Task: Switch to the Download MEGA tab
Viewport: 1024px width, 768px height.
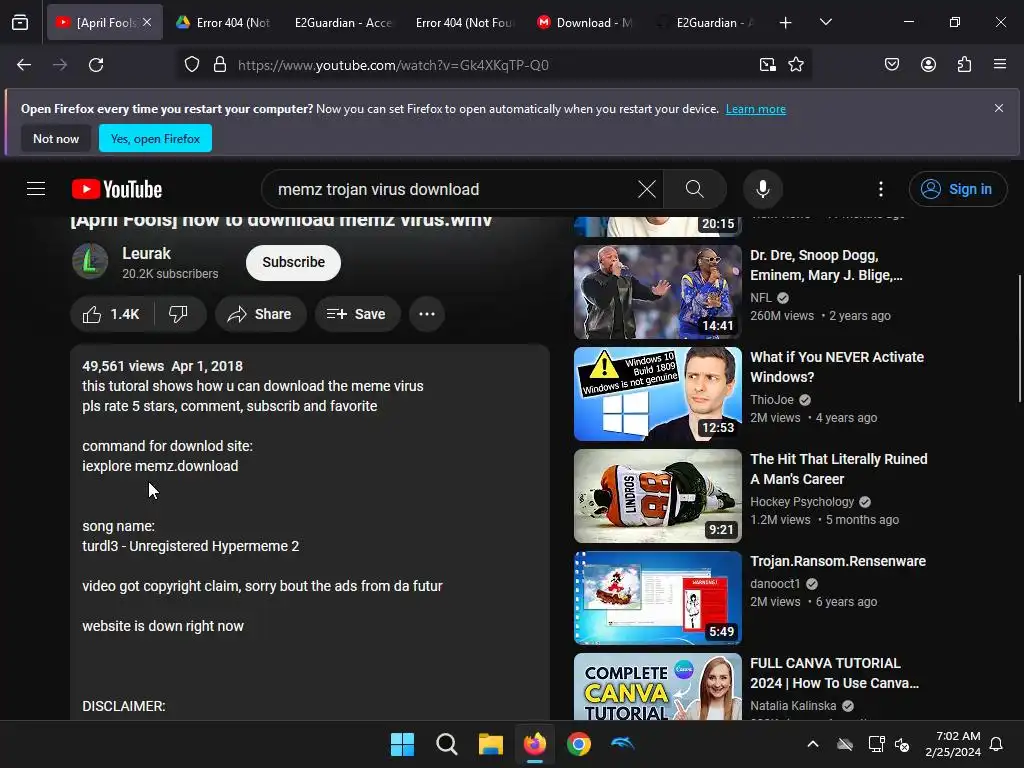Action: [x=586, y=23]
